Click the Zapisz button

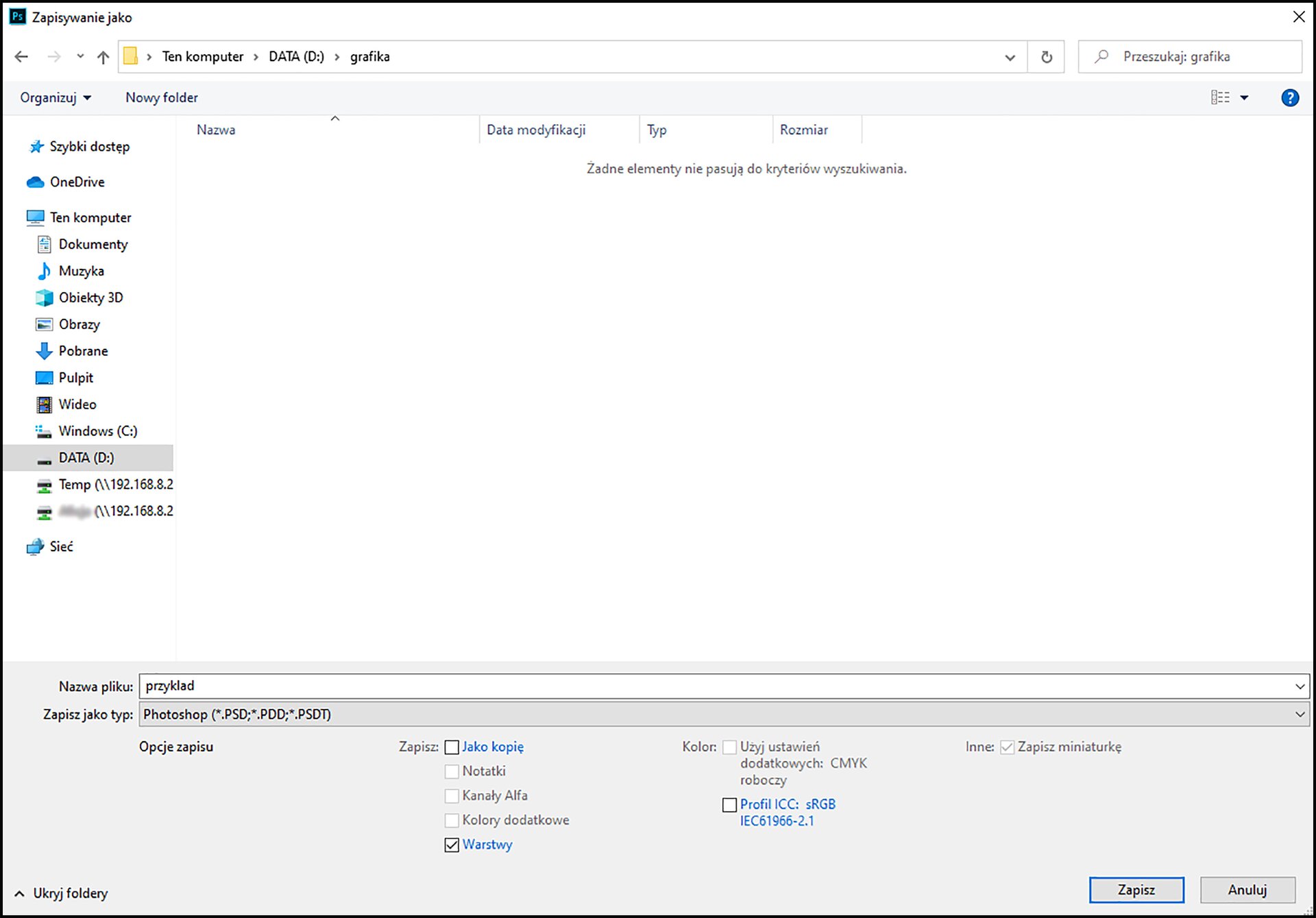click(x=1136, y=890)
